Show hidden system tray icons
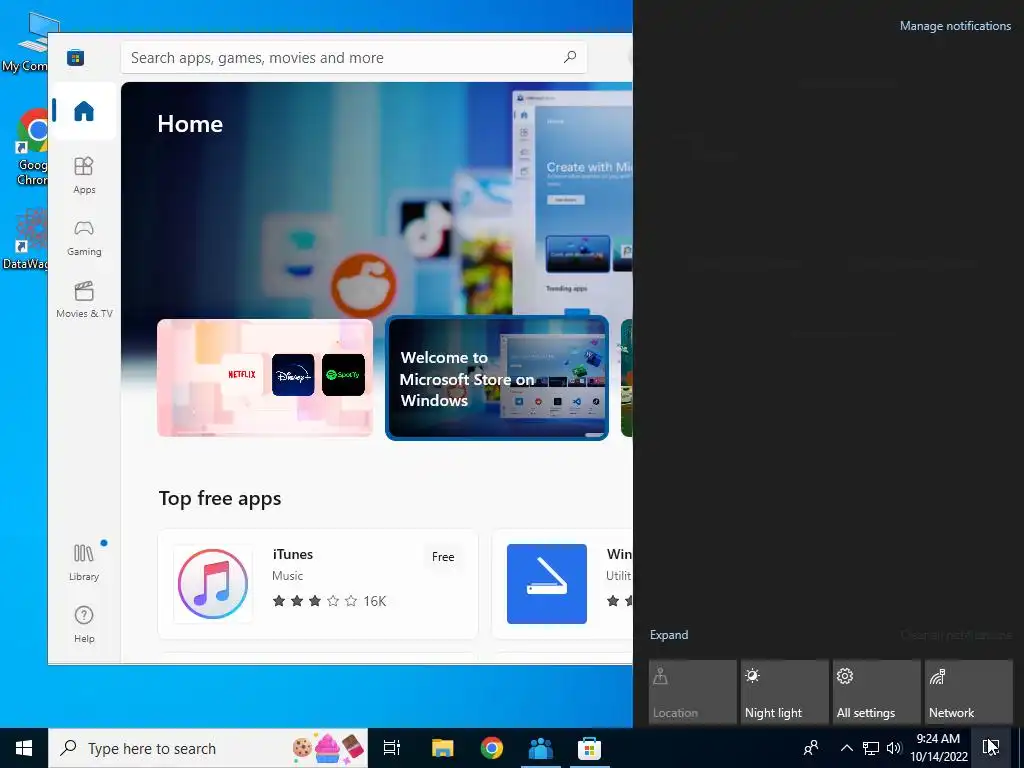 [846, 748]
